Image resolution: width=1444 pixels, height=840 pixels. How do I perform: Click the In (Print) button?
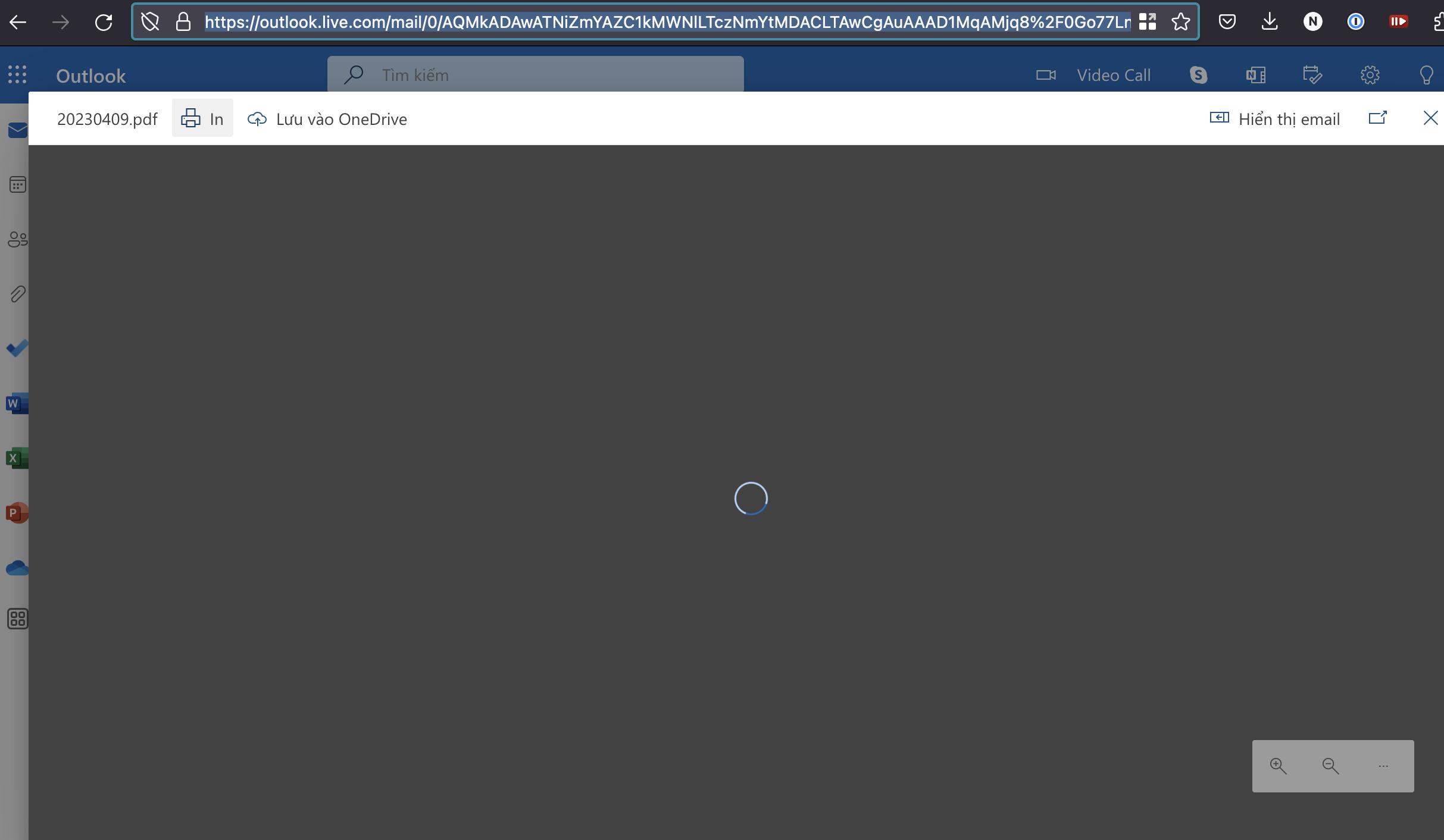tap(202, 118)
